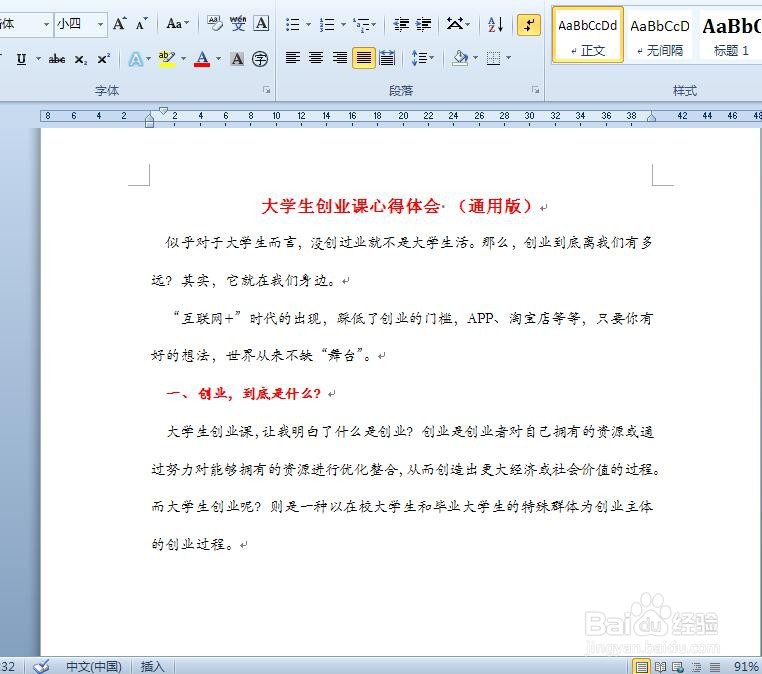Click the Clear Formatting eraser icon

pos(214,23)
